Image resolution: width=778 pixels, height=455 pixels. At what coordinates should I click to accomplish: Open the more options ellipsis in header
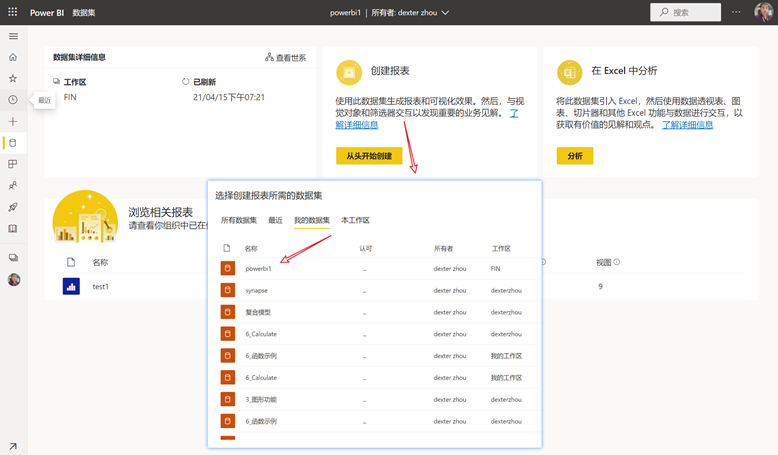tap(736, 12)
